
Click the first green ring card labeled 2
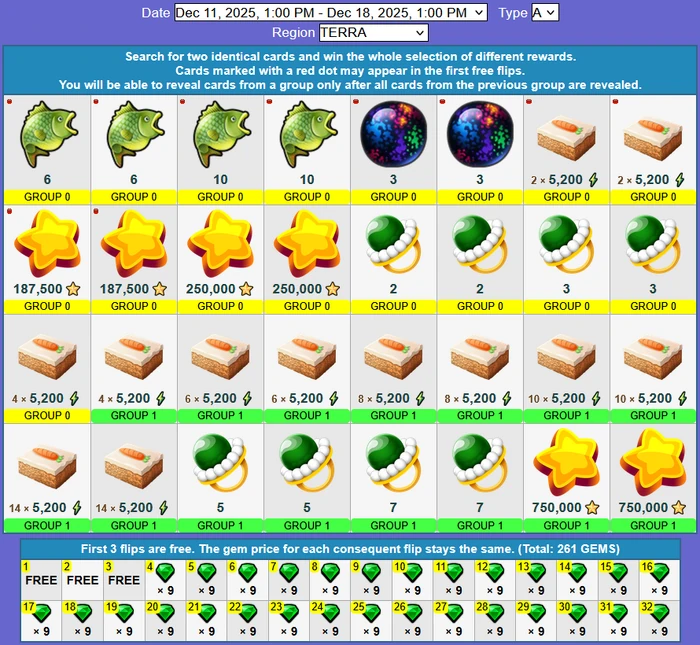coord(393,259)
